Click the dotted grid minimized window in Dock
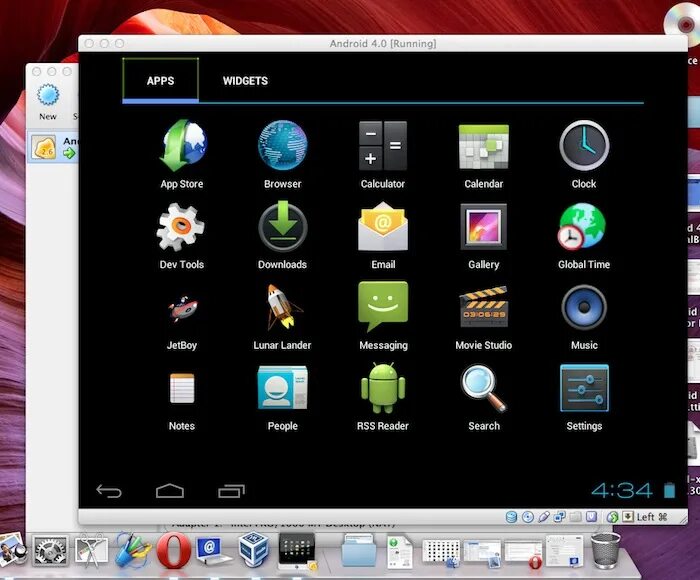Viewport: 700px width, 580px height. click(441, 553)
